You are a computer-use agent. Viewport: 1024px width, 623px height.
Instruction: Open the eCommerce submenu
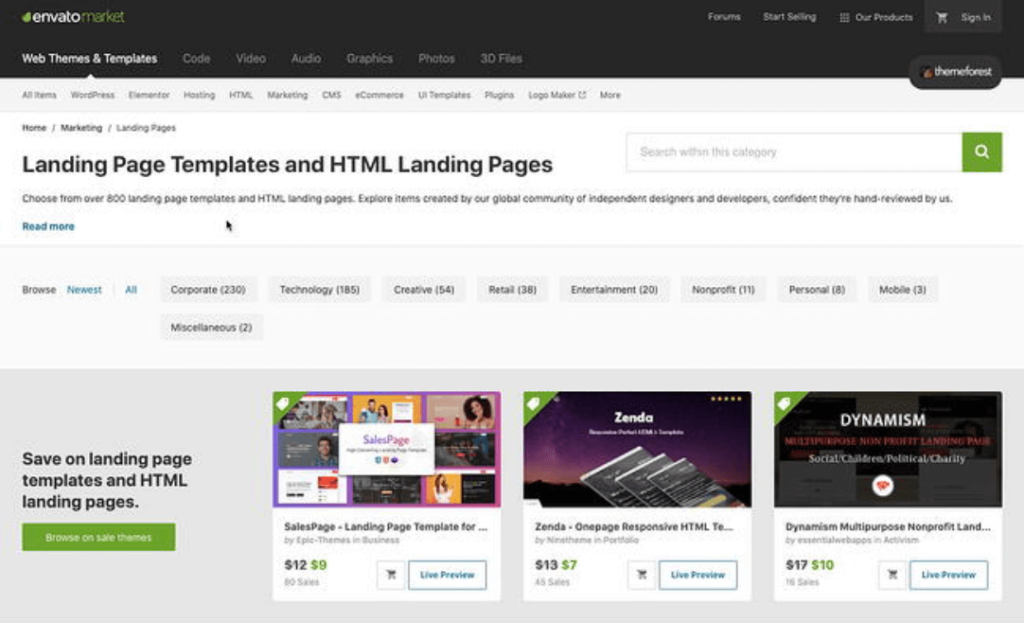point(379,95)
